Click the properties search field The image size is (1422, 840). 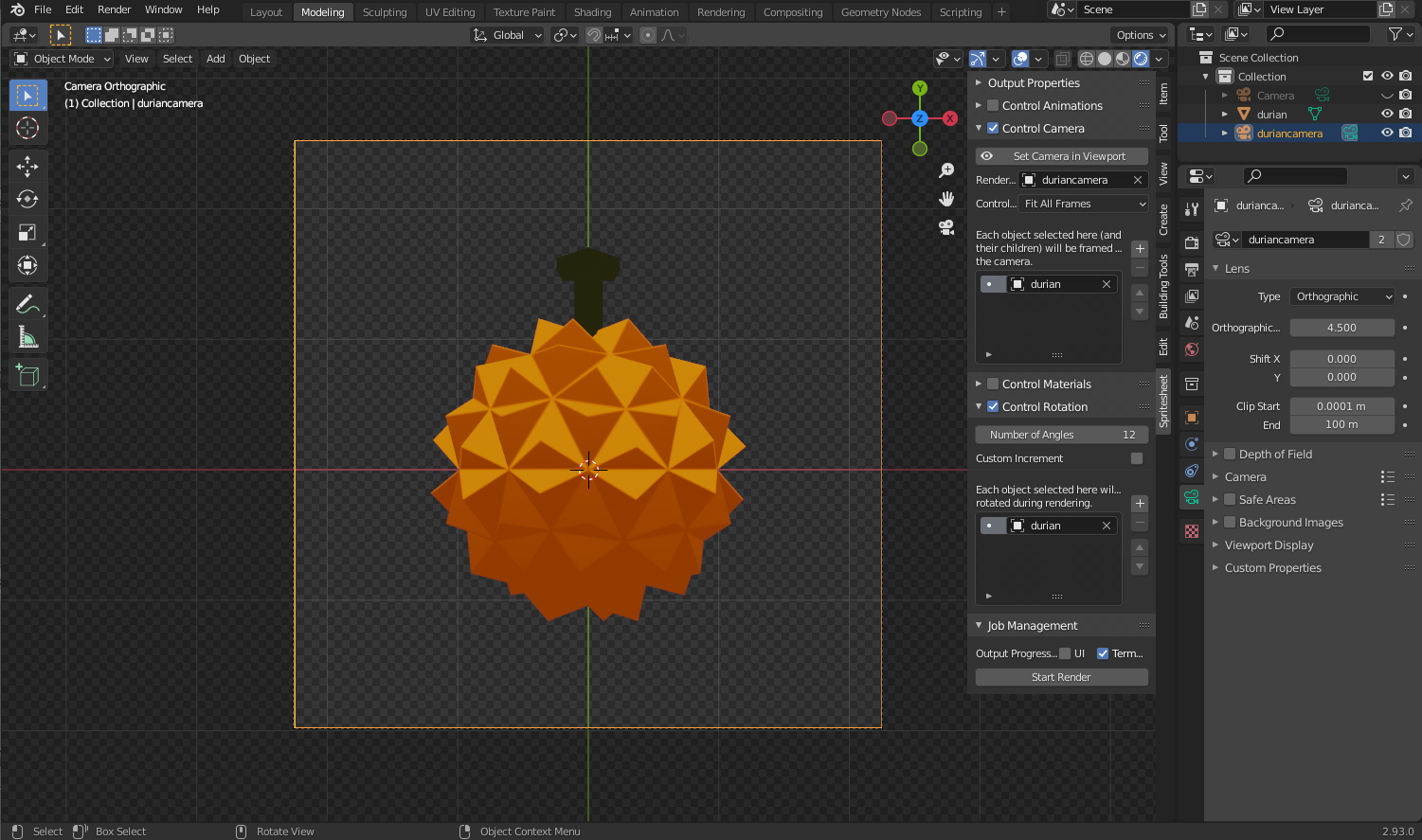coord(1295,175)
